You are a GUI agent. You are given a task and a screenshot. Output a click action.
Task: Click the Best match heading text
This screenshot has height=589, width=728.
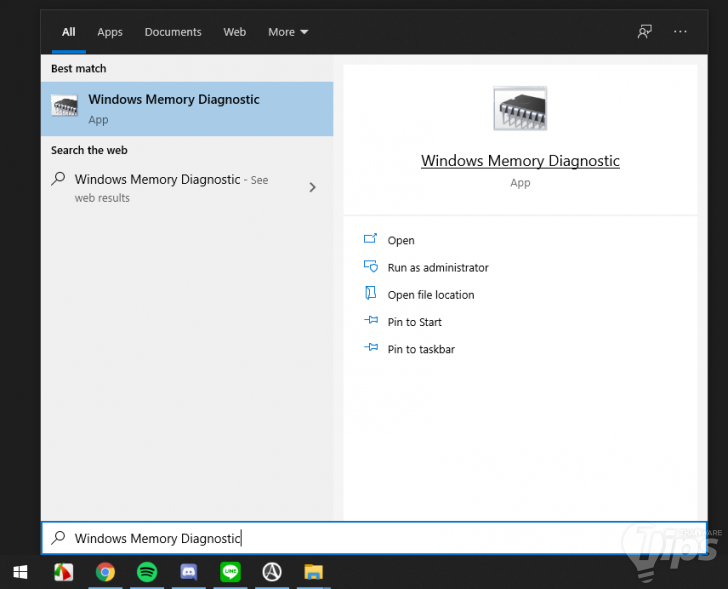tap(78, 69)
